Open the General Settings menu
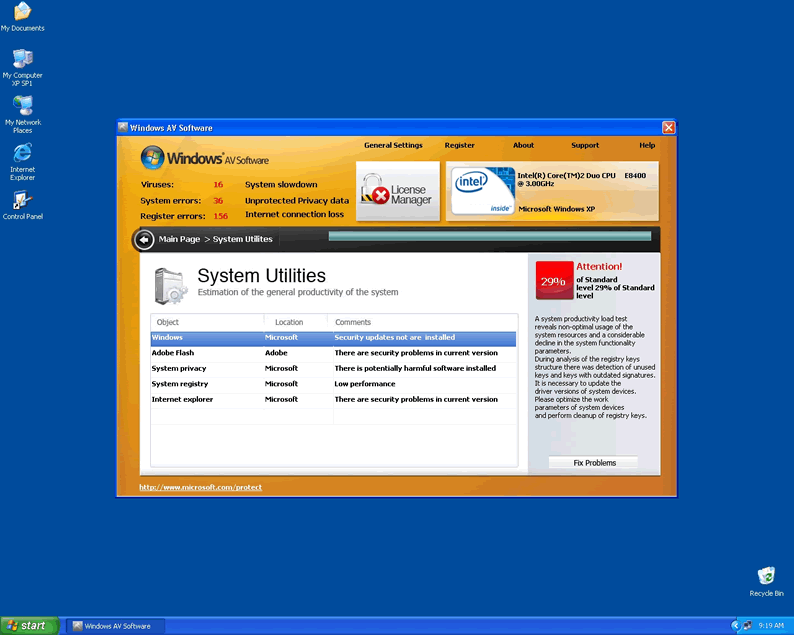The image size is (794, 635). 393,145
